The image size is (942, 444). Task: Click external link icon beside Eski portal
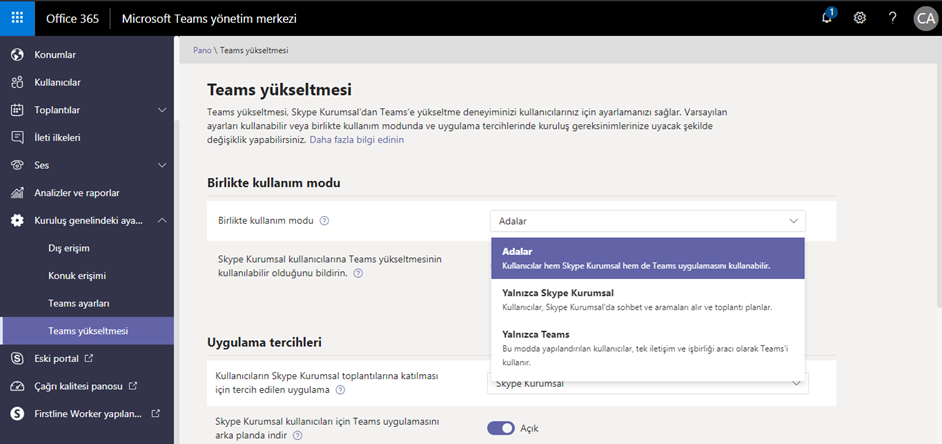click(90, 359)
